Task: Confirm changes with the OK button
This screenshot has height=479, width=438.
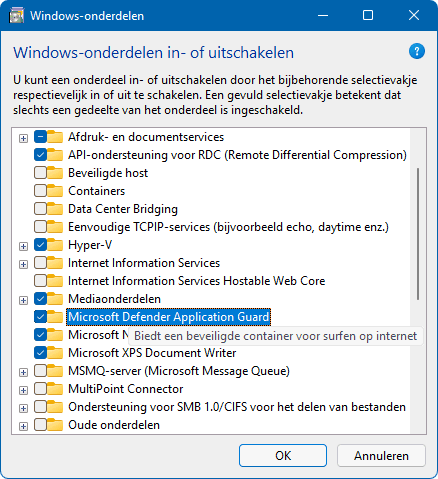Action: 283,455
